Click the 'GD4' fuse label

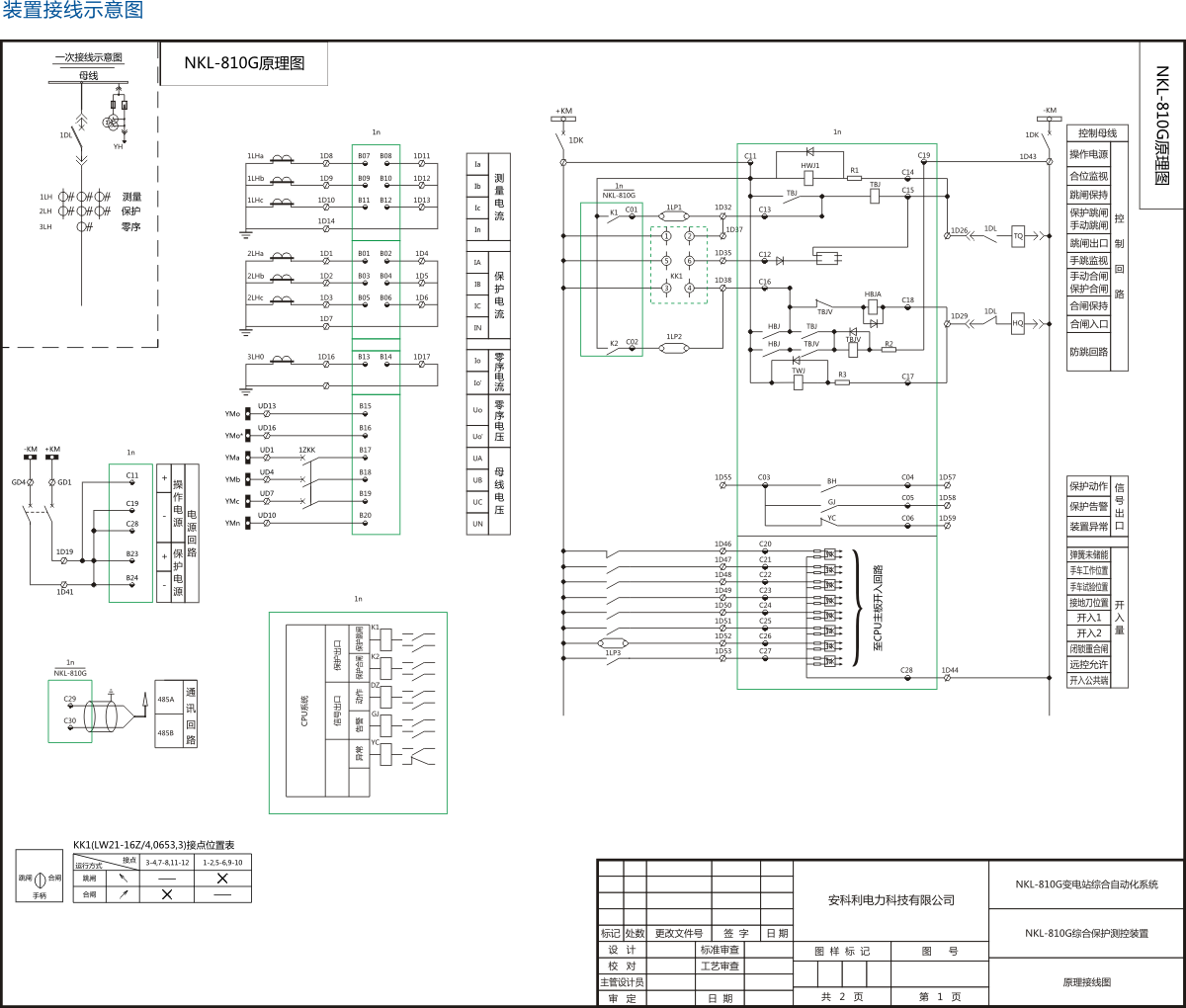point(19,482)
